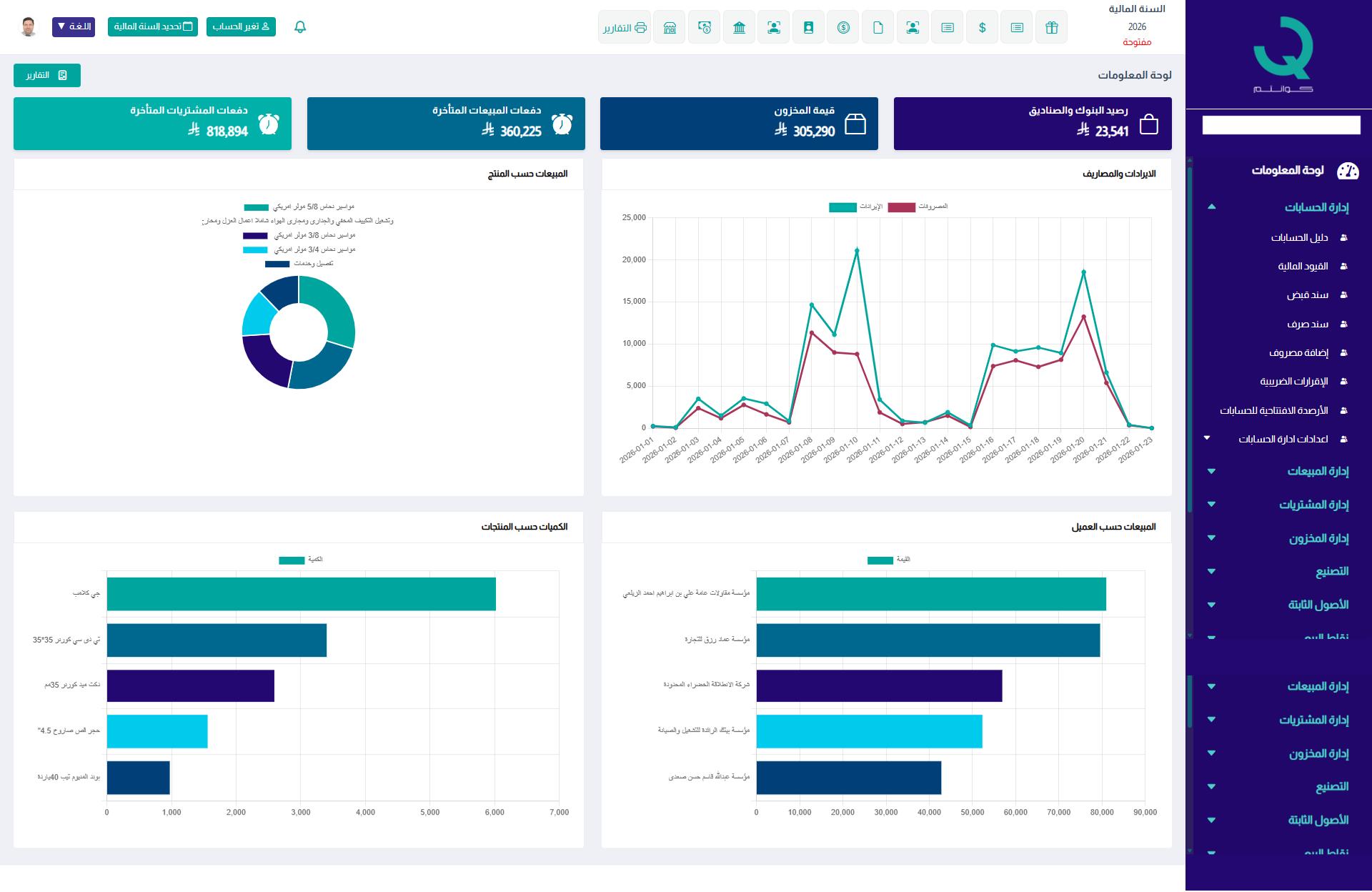Image resolution: width=1372 pixels, height=892 pixels.
Task: Click the ID badge toolbar icon
Action: [x=808, y=28]
